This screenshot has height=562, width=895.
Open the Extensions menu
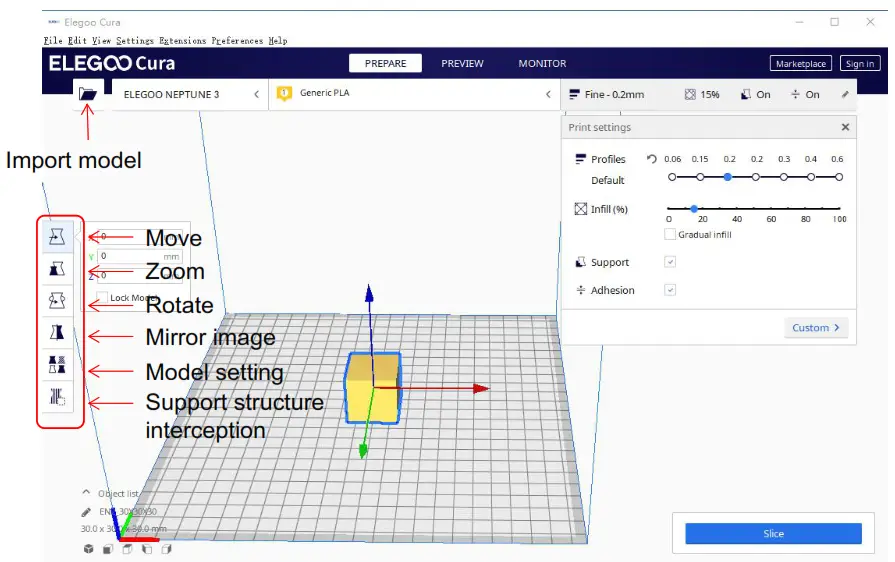183,41
